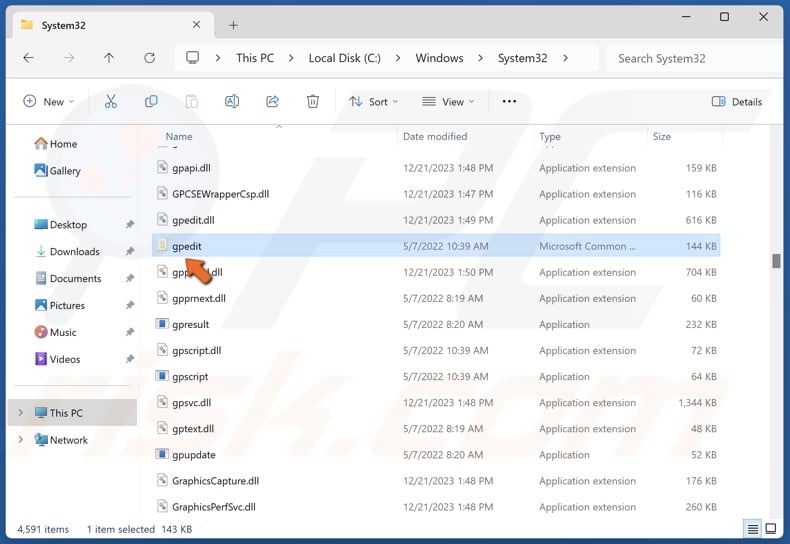This screenshot has width=790, height=544.
Task: Click the Date modified column header
Action: [x=435, y=137]
